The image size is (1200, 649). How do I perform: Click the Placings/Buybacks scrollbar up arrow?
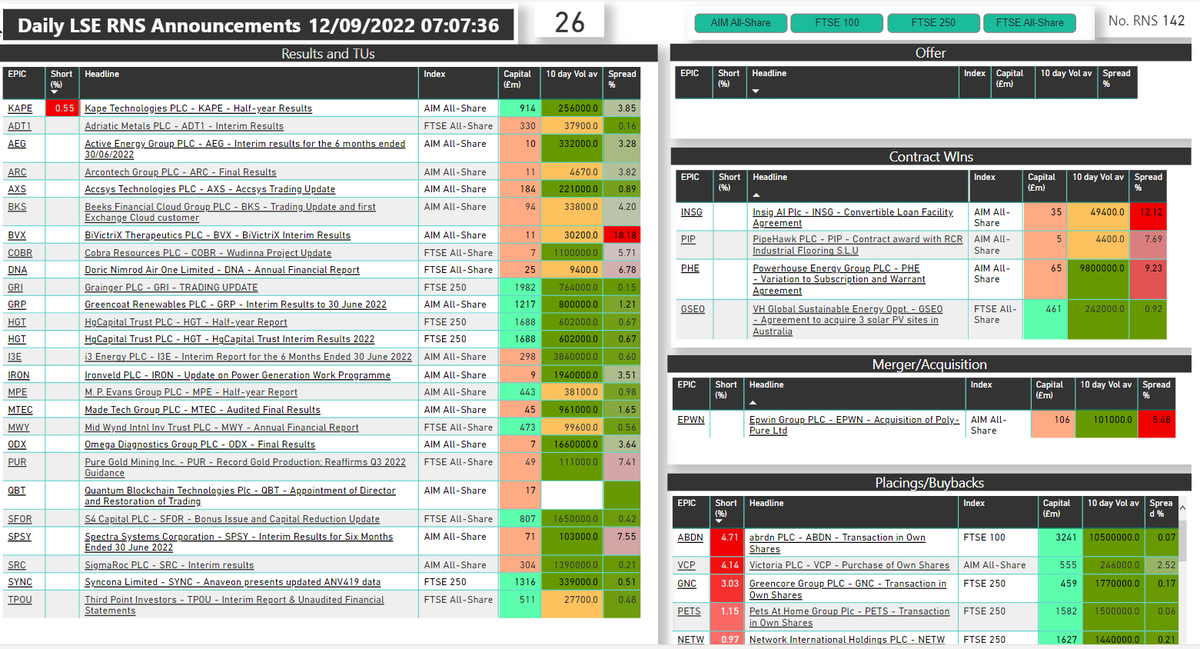[1185, 510]
